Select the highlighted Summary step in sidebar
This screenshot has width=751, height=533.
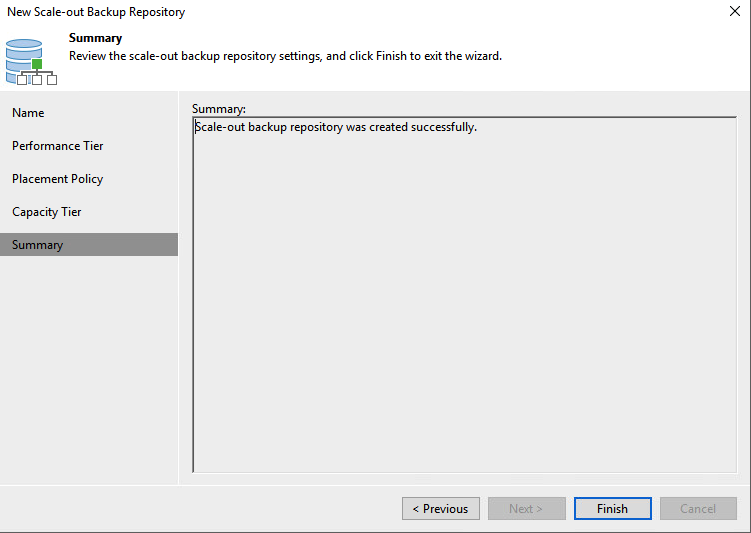coord(89,245)
